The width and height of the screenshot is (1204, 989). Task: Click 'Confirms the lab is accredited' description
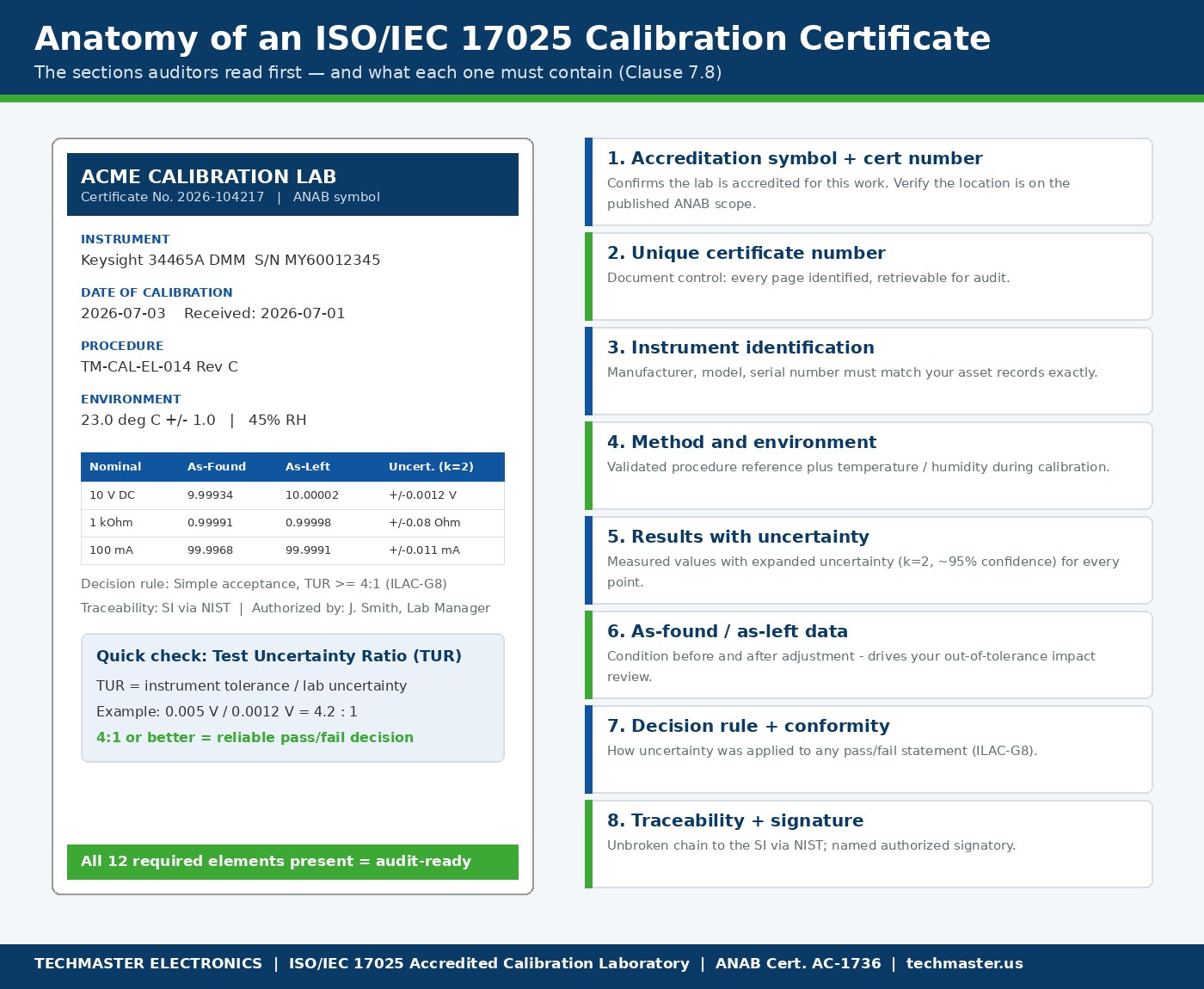[838, 193]
